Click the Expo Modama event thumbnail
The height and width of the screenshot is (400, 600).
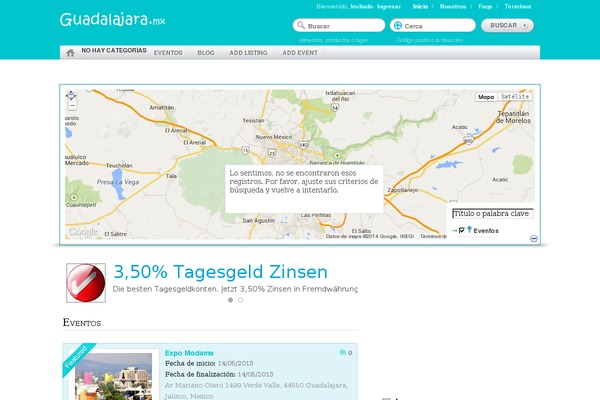tap(114, 377)
